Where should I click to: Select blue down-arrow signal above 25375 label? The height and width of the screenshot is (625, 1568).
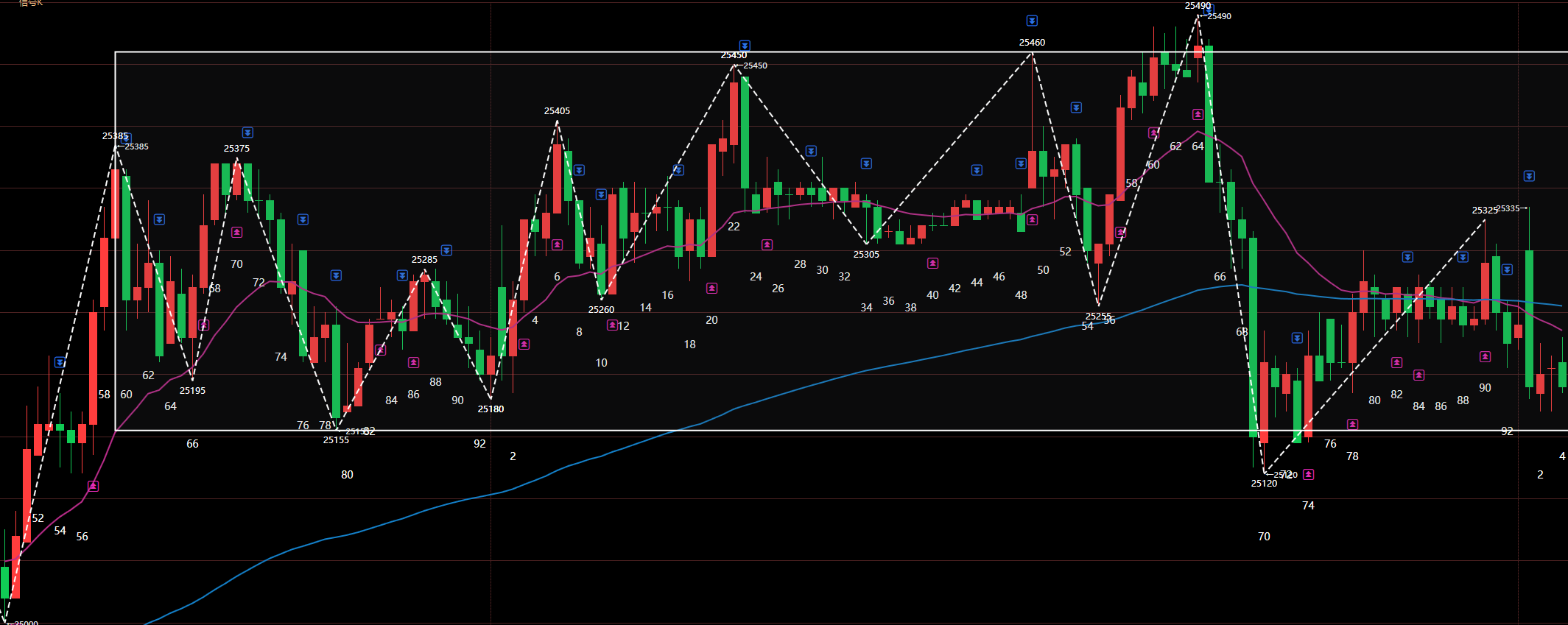tap(247, 133)
